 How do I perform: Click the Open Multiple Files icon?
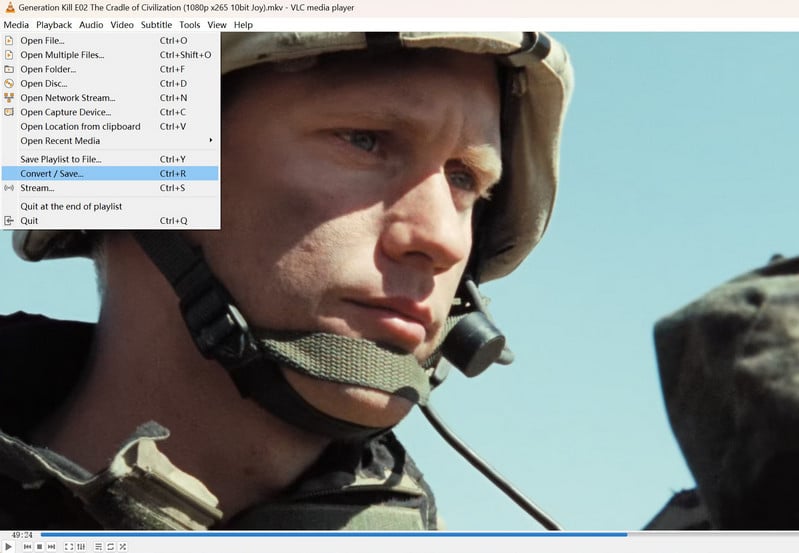point(9,55)
